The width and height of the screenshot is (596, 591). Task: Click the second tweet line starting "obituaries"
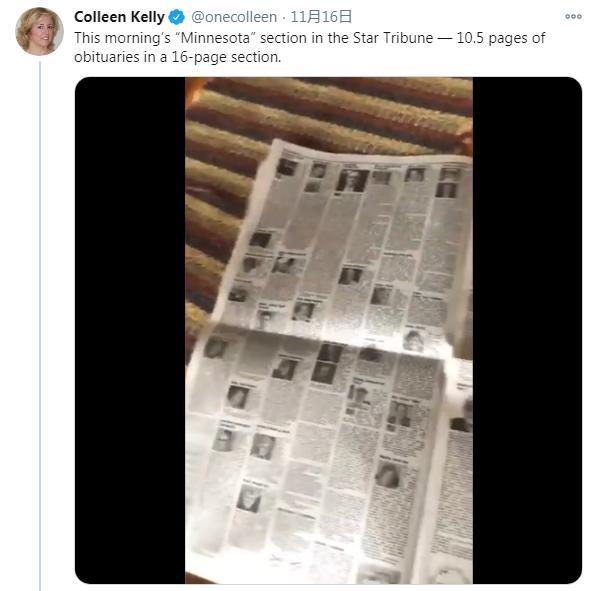tap(178, 57)
